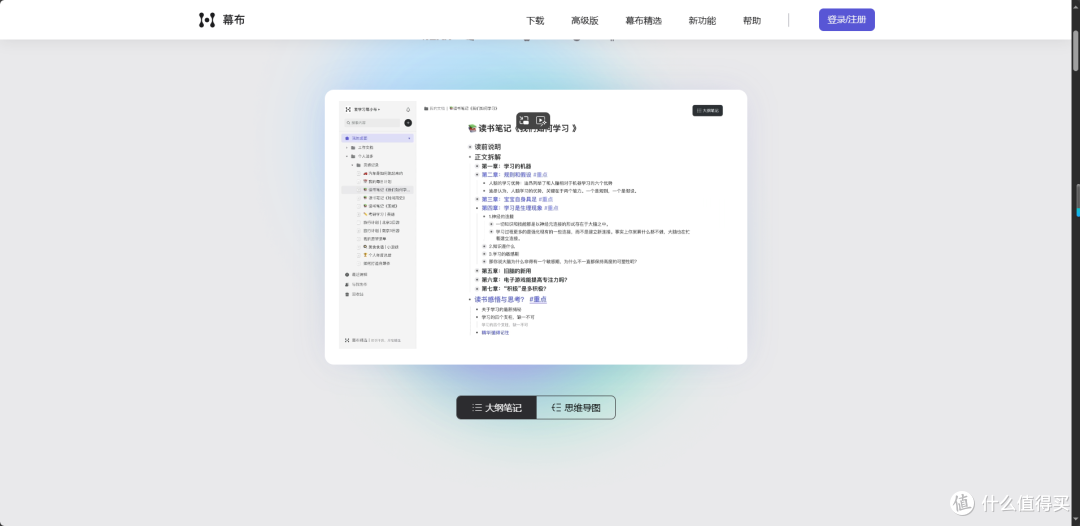Viewport: 1080px width, 526px height.
Task: Switch to the 大纲笔记 tab
Action: [x=497, y=408]
